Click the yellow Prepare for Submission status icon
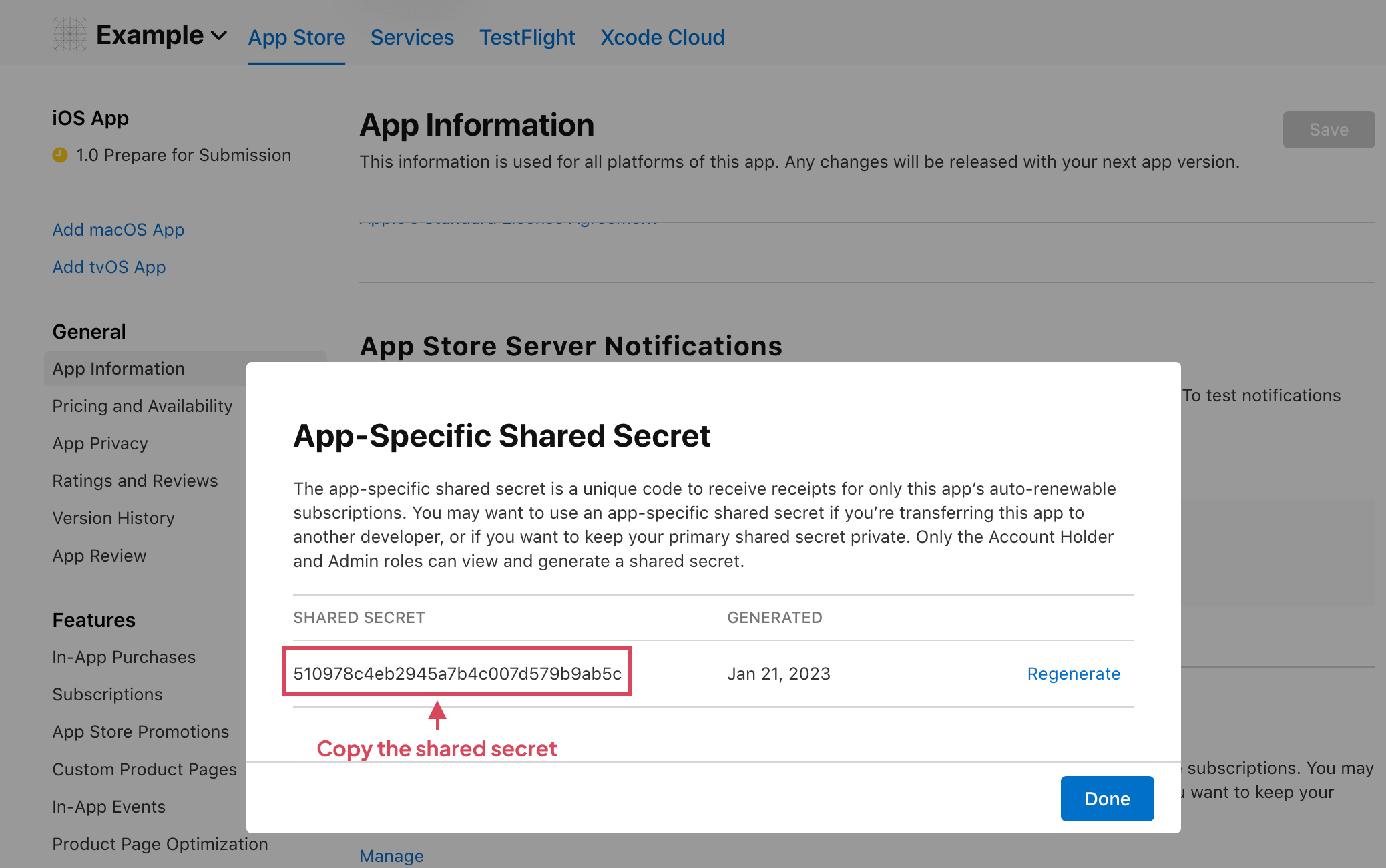 coord(60,155)
